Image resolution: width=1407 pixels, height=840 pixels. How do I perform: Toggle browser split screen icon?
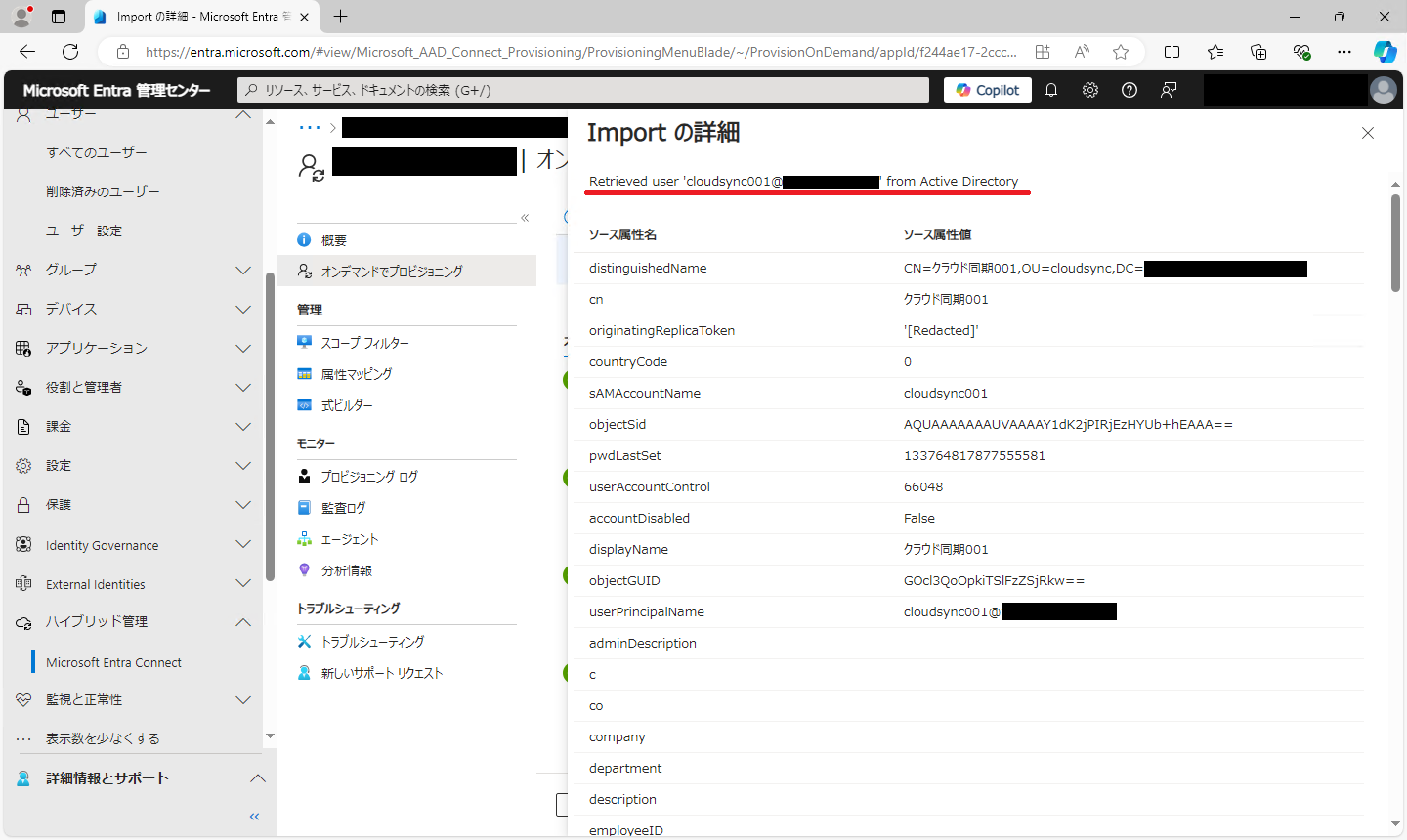[x=1172, y=52]
